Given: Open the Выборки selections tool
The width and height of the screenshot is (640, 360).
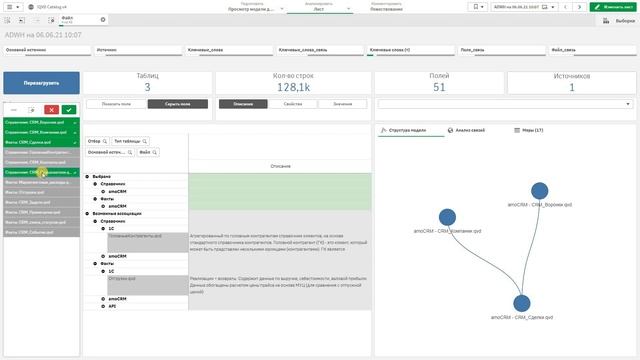Looking at the screenshot, I should 620,21.
